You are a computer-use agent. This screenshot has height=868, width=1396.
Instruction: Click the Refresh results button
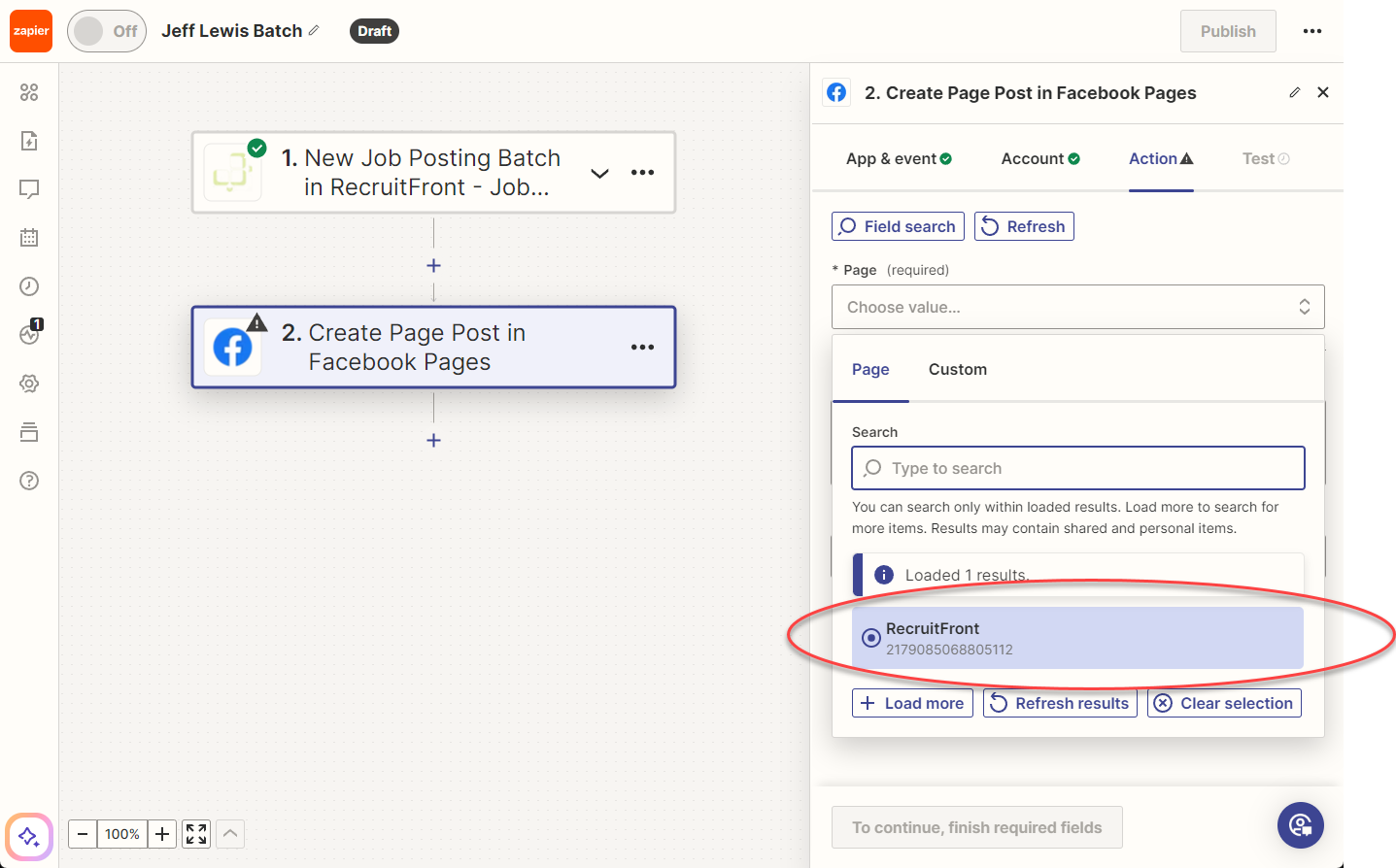pos(1060,703)
